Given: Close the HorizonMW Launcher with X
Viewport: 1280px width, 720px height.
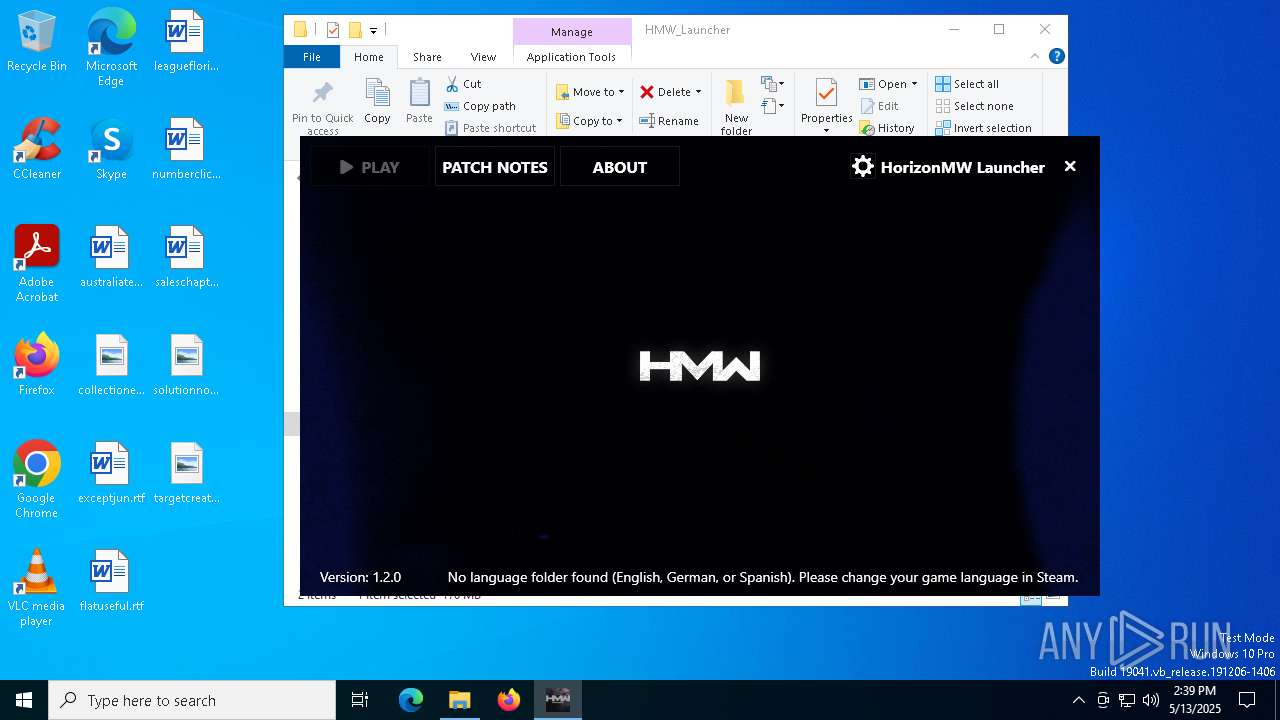Looking at the screenshot, I should 1070,167.
